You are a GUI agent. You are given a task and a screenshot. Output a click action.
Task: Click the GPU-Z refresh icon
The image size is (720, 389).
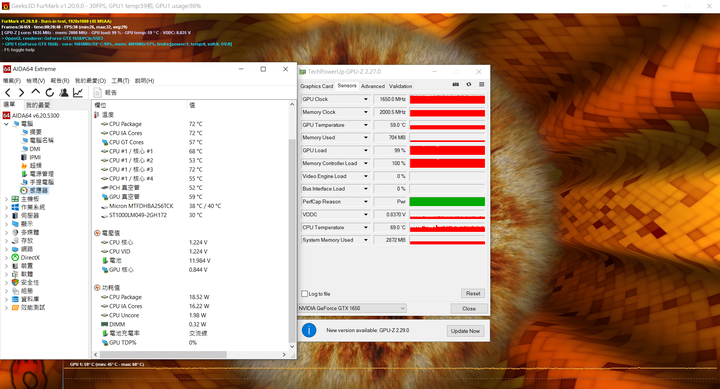click(468, 85)
